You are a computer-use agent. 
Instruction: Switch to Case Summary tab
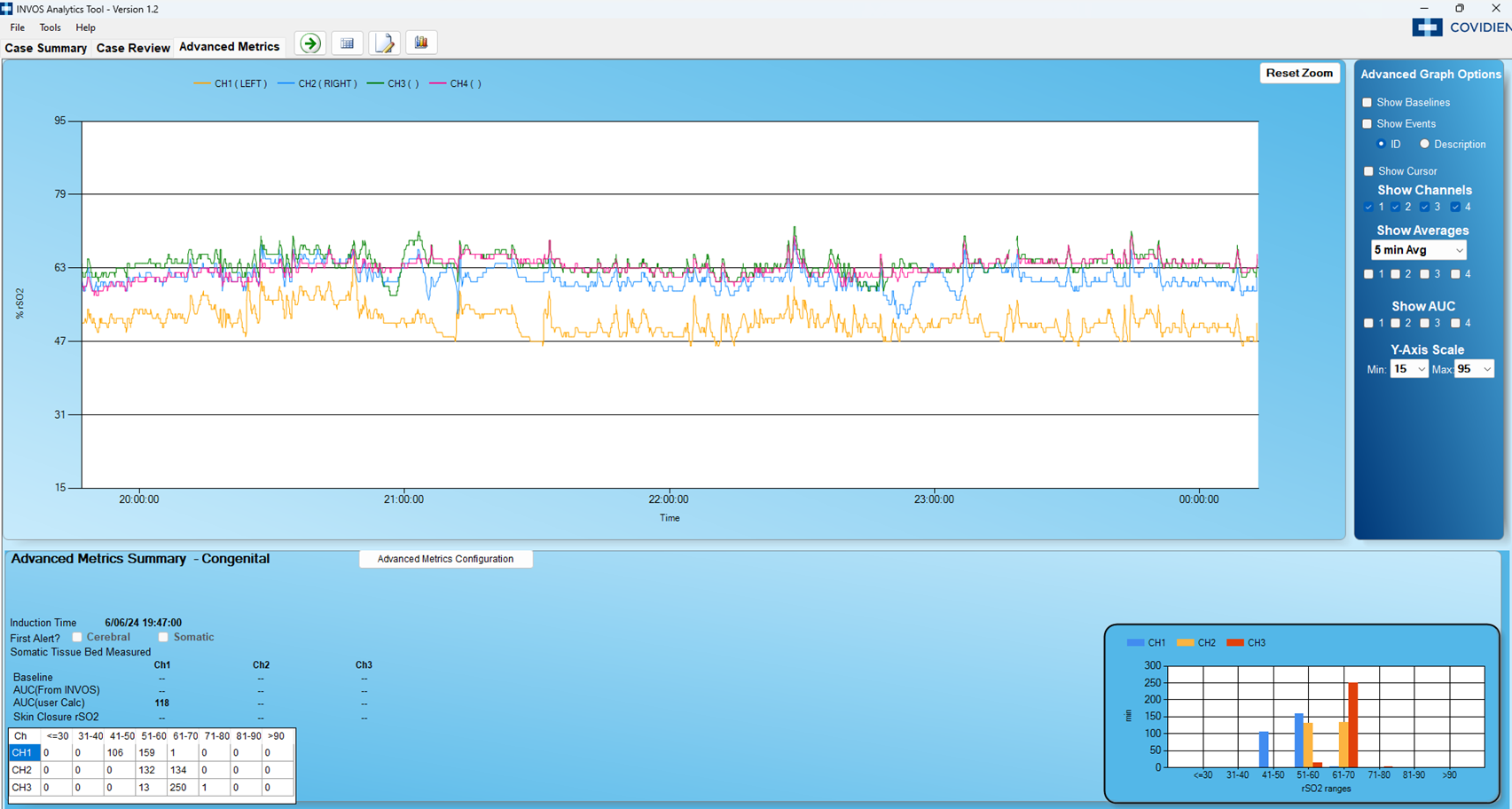coord(46,48)
